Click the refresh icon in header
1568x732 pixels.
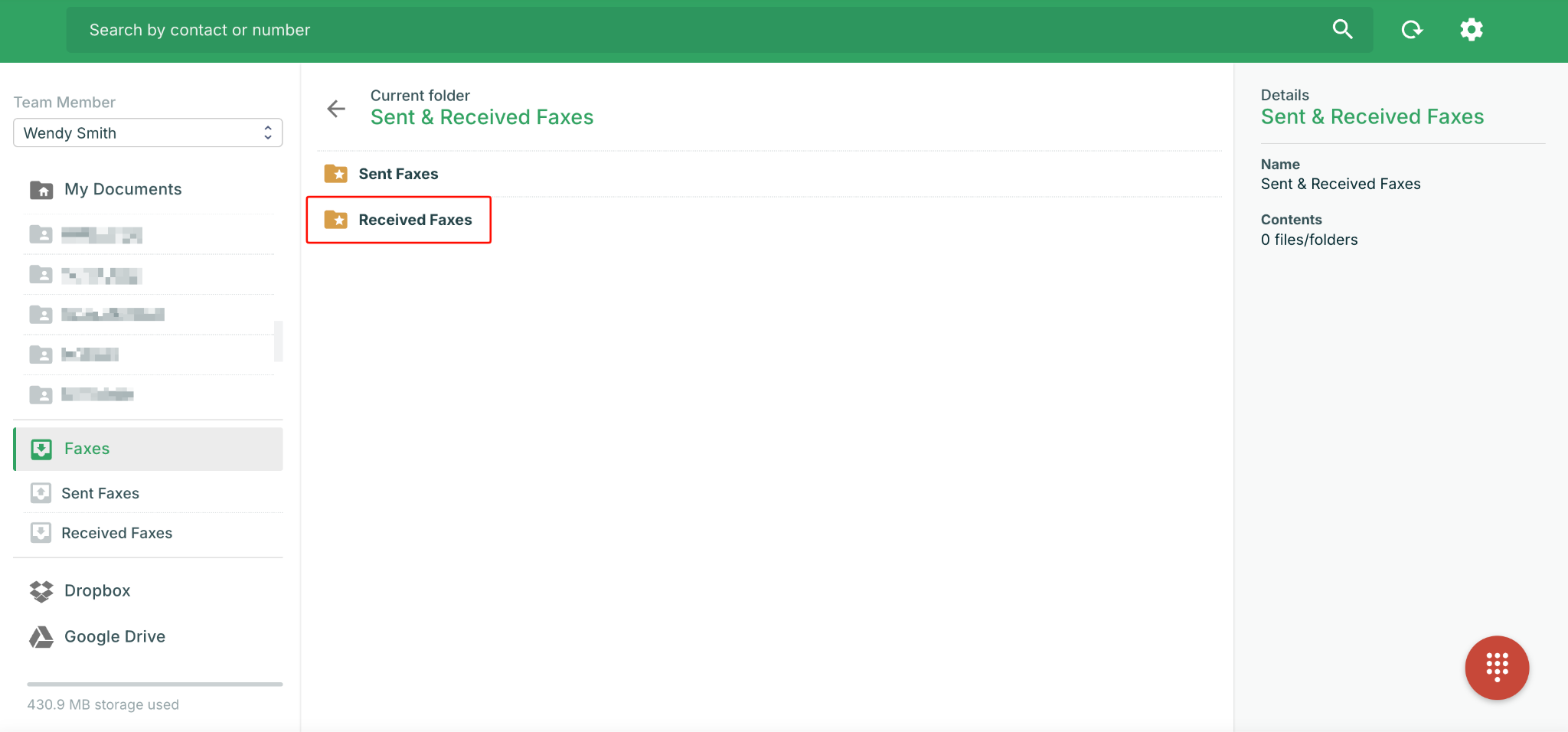[x=1411, y=30]
